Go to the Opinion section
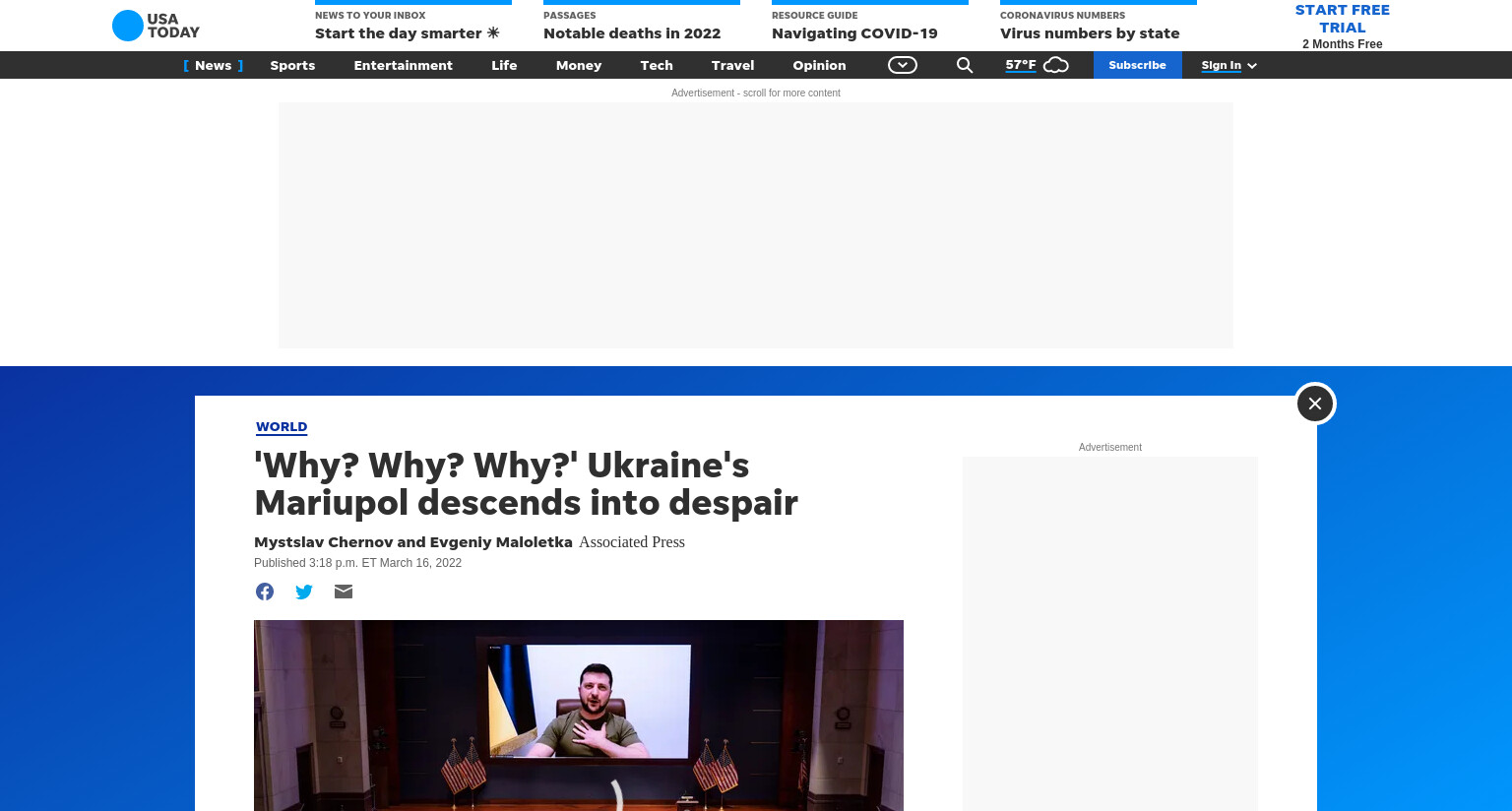1512x811 pixels. pyautogui.click(x=819, y=65)
